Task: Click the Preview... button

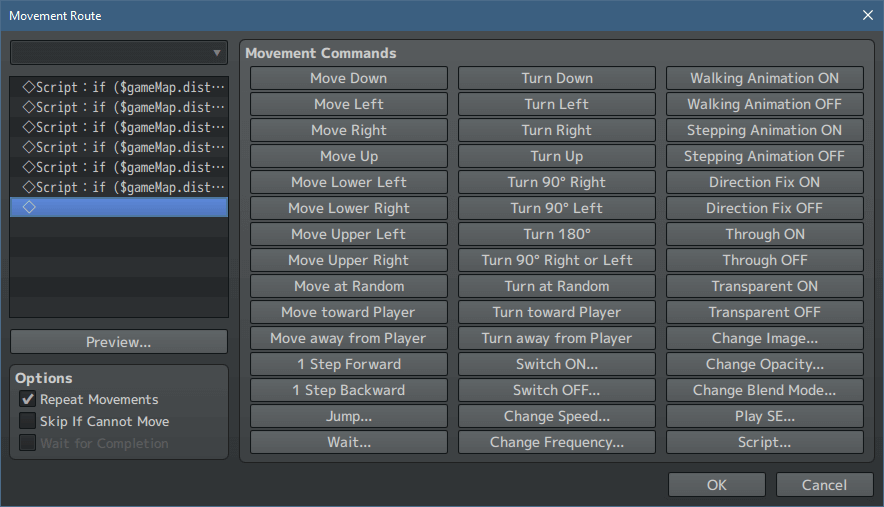Action: (119, 342)
